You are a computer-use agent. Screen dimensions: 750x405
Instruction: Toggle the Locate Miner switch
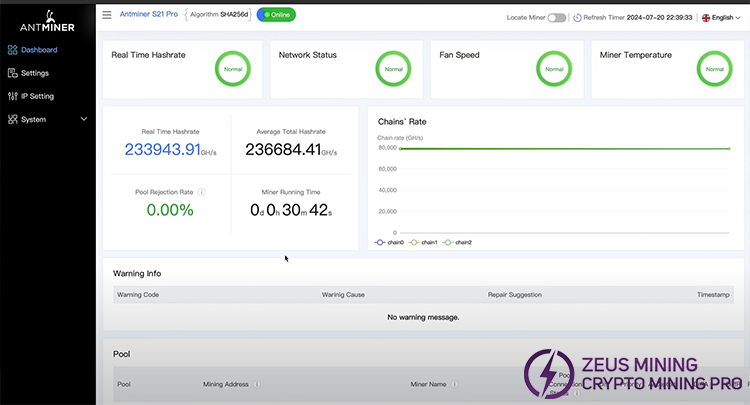pos(556,18)
